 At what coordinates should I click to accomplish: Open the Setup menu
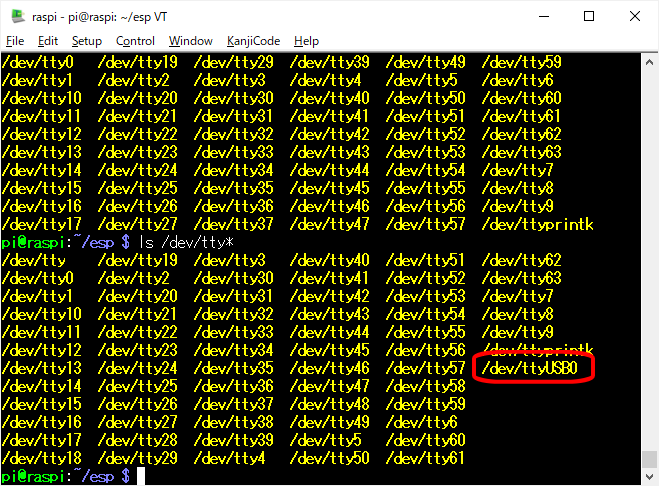point(87,41)
